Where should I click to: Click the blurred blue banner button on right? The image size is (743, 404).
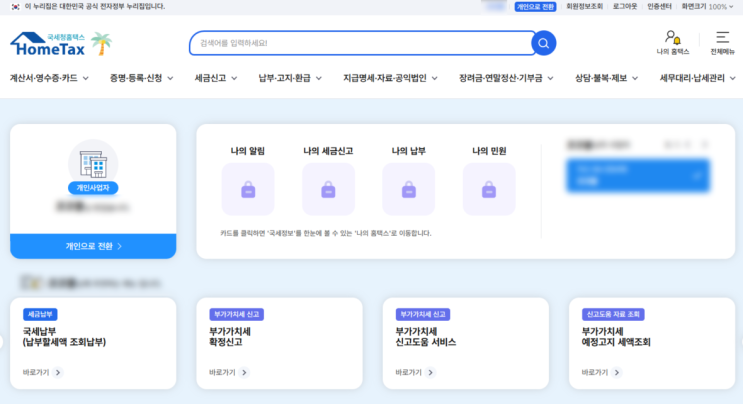click(638, 176)
